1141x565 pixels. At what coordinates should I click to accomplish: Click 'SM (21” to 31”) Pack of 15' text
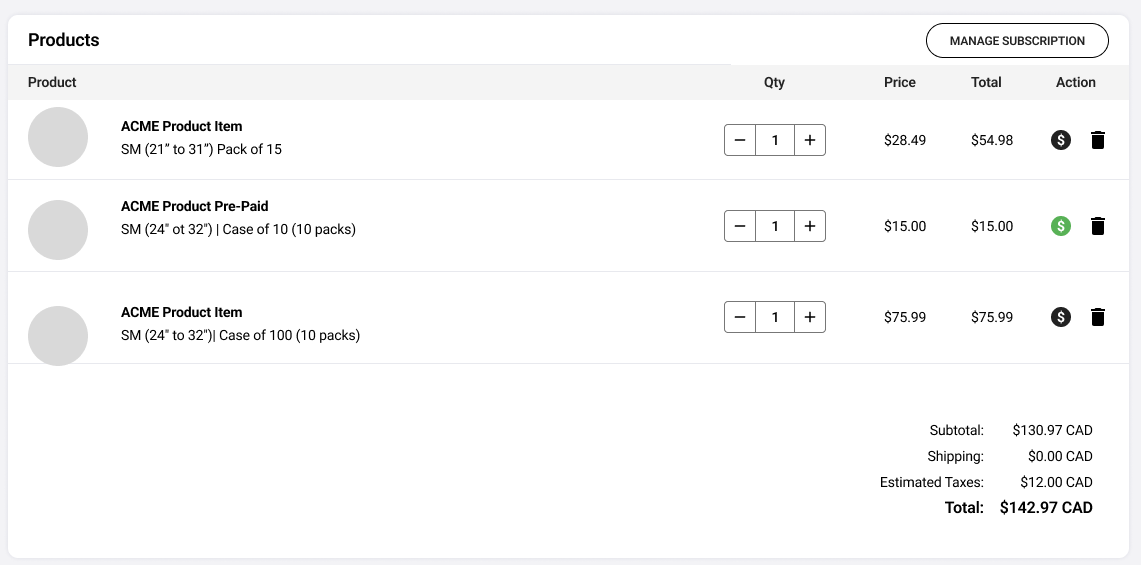pyautogui.click(x=201, y=149)
